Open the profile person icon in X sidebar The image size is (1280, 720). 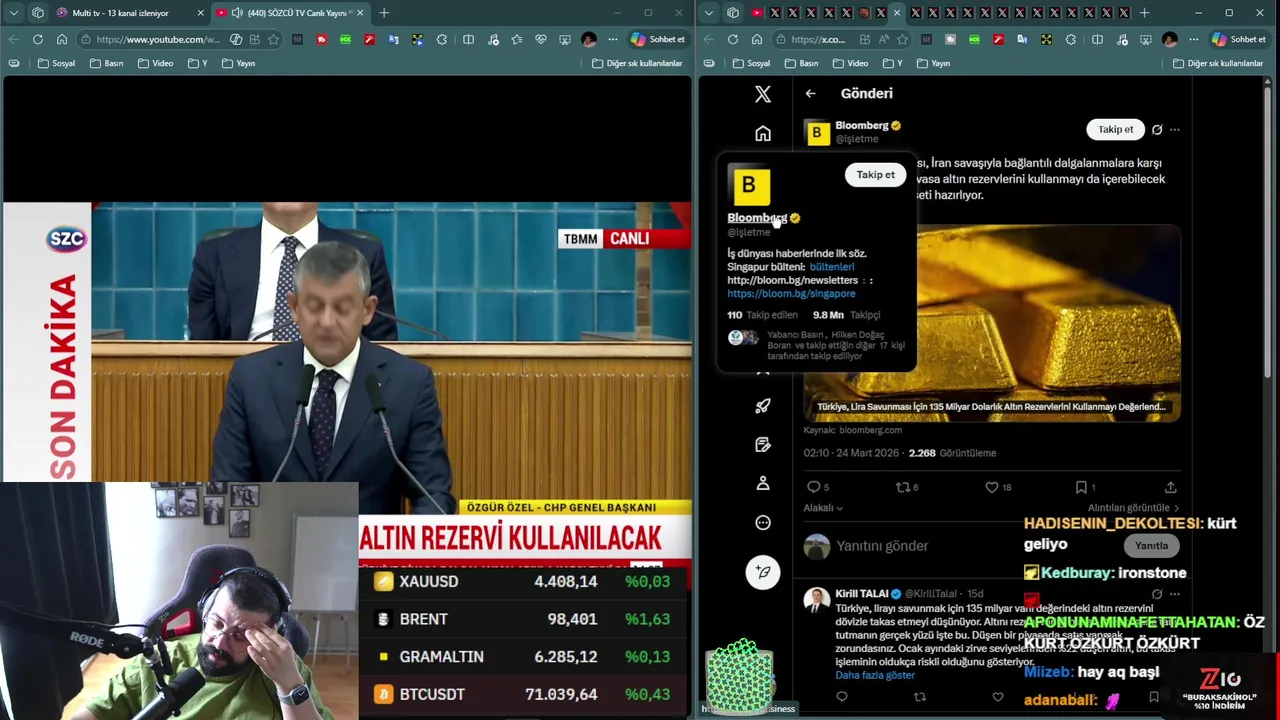[x=763, y=484]
